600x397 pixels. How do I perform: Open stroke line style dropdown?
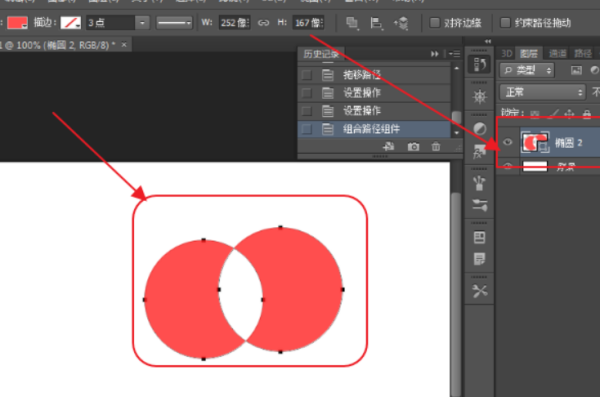(x=174, y=23)
